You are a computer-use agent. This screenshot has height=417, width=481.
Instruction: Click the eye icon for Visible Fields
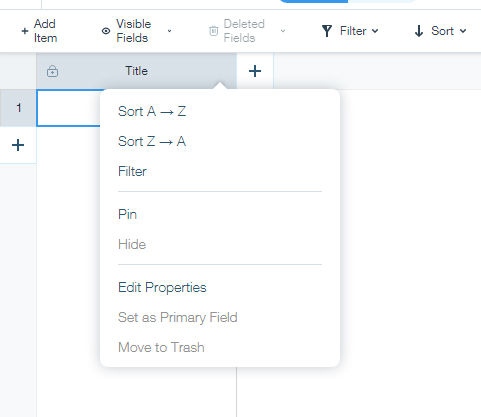[106, 31]
